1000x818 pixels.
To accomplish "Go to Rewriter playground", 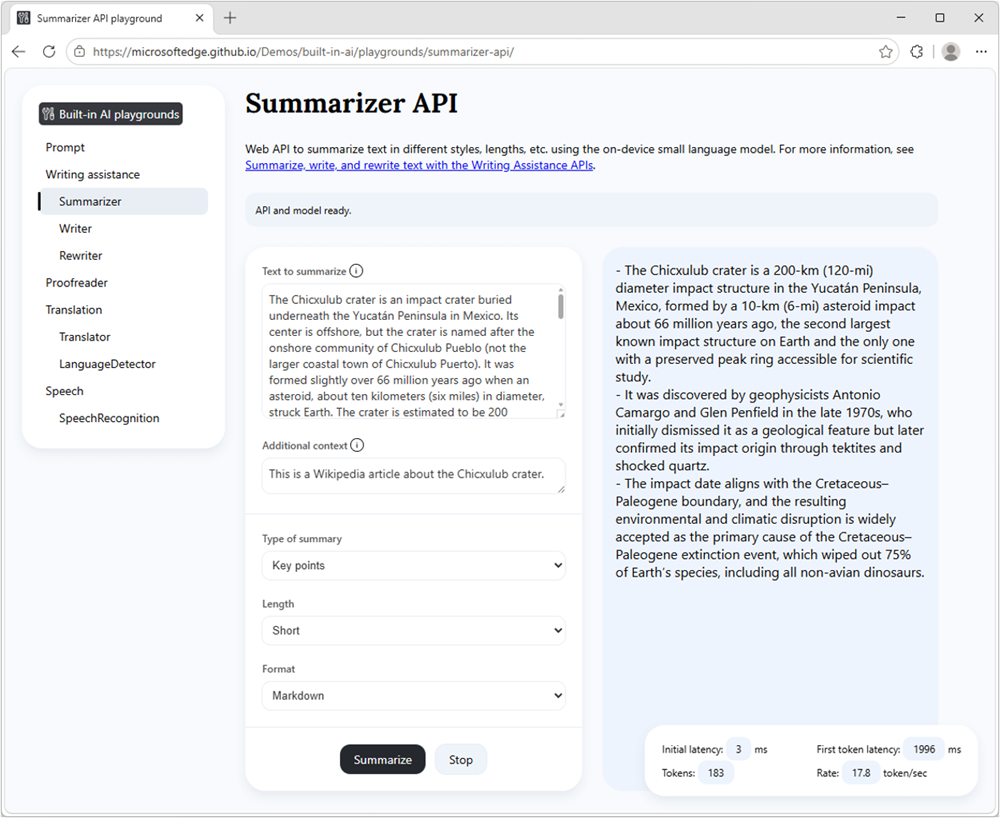I will (x=80, y=256).
